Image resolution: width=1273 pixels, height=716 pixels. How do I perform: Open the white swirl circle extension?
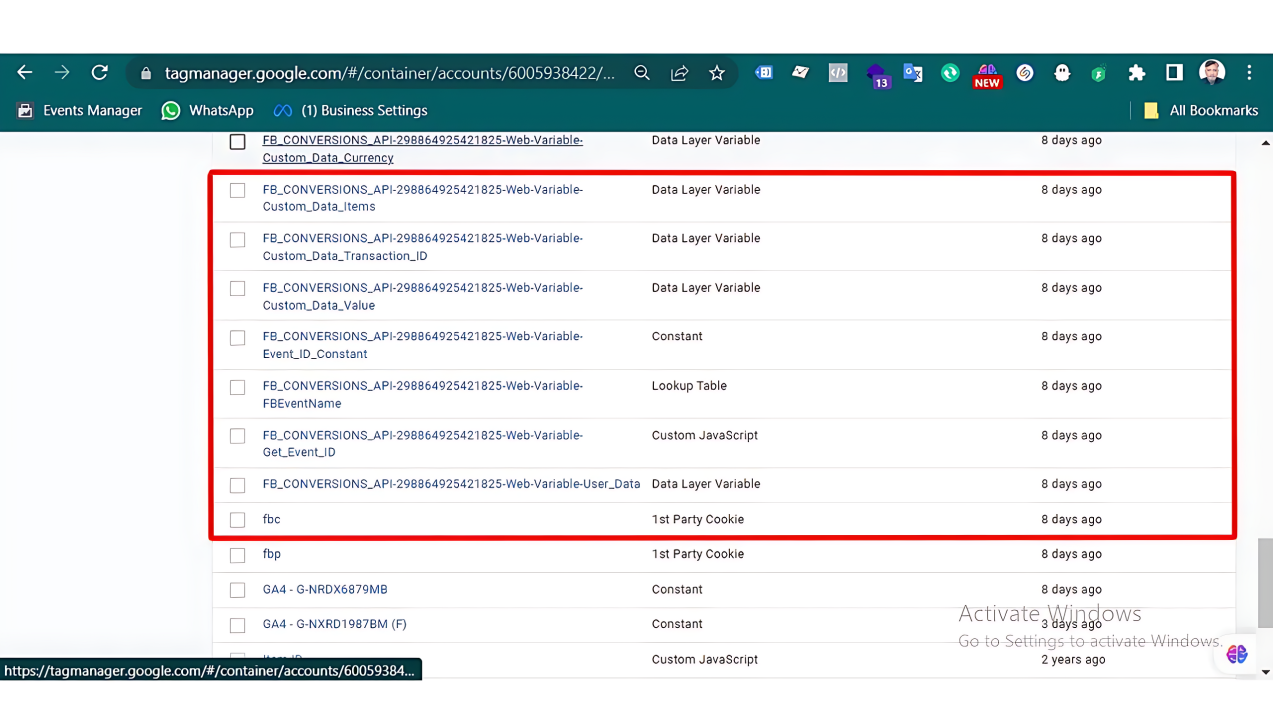coord(1025,73)
